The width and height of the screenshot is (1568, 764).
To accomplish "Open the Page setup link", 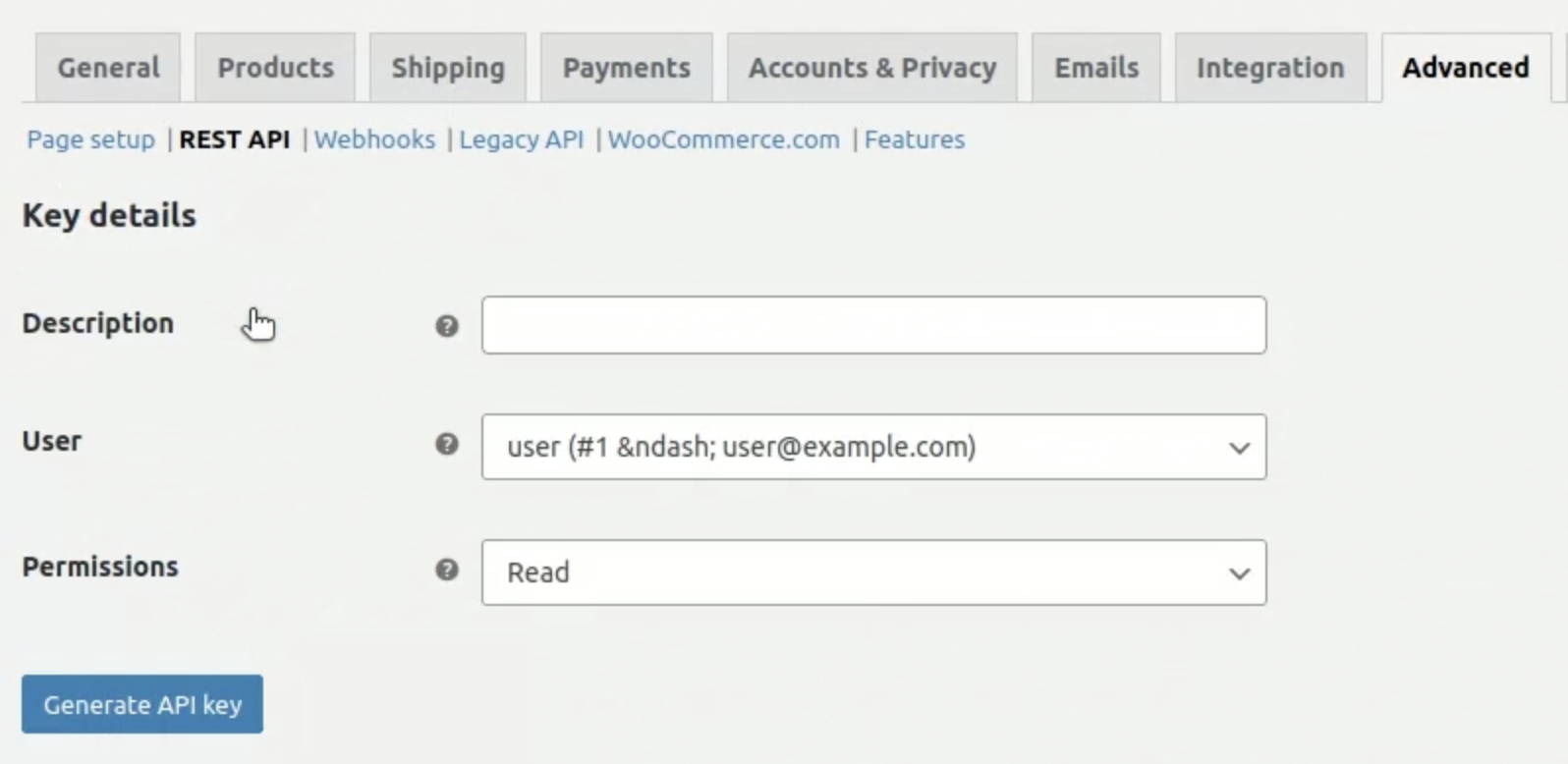I will click(90, 139).
